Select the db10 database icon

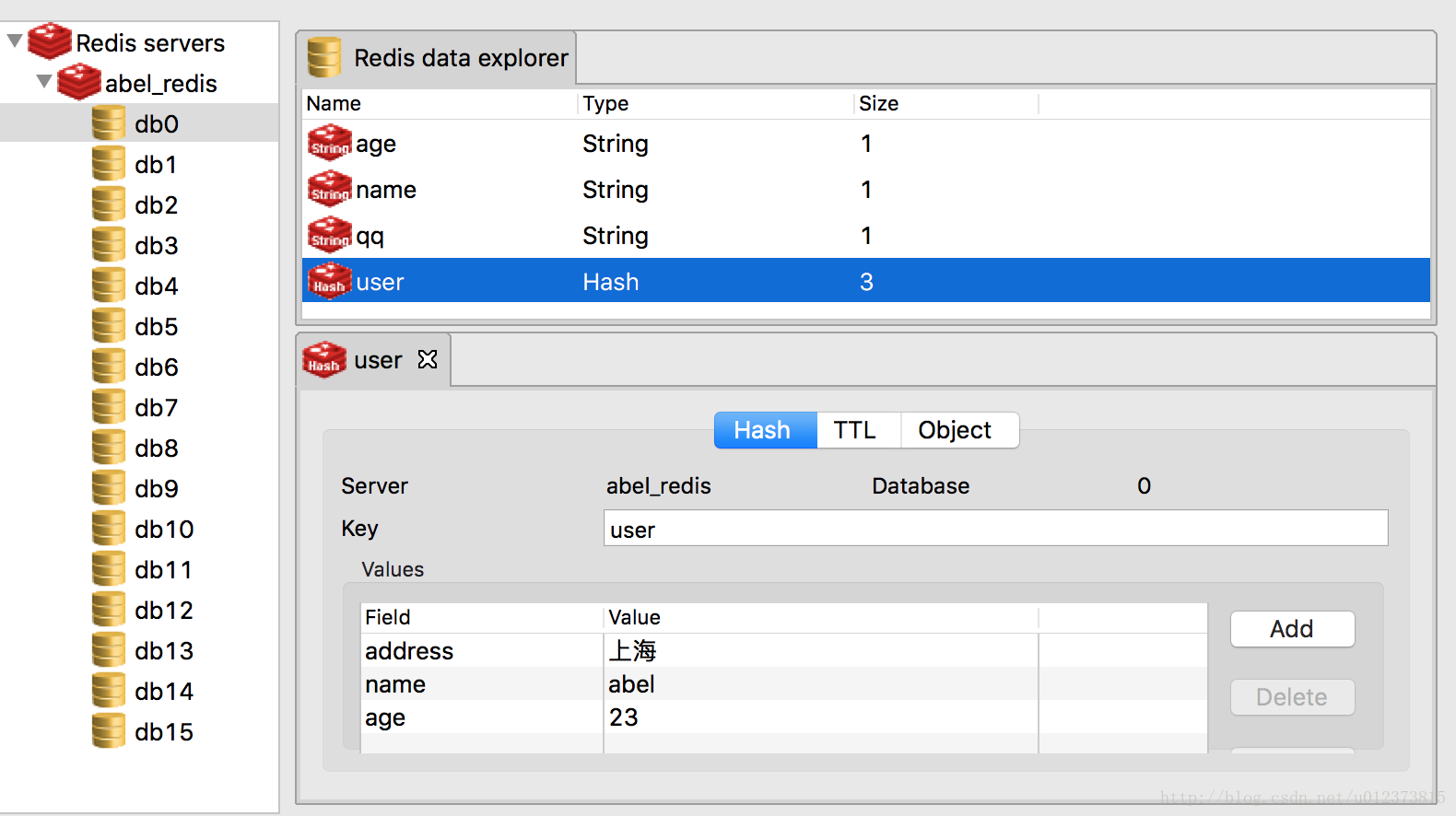(x=109, y=528)
